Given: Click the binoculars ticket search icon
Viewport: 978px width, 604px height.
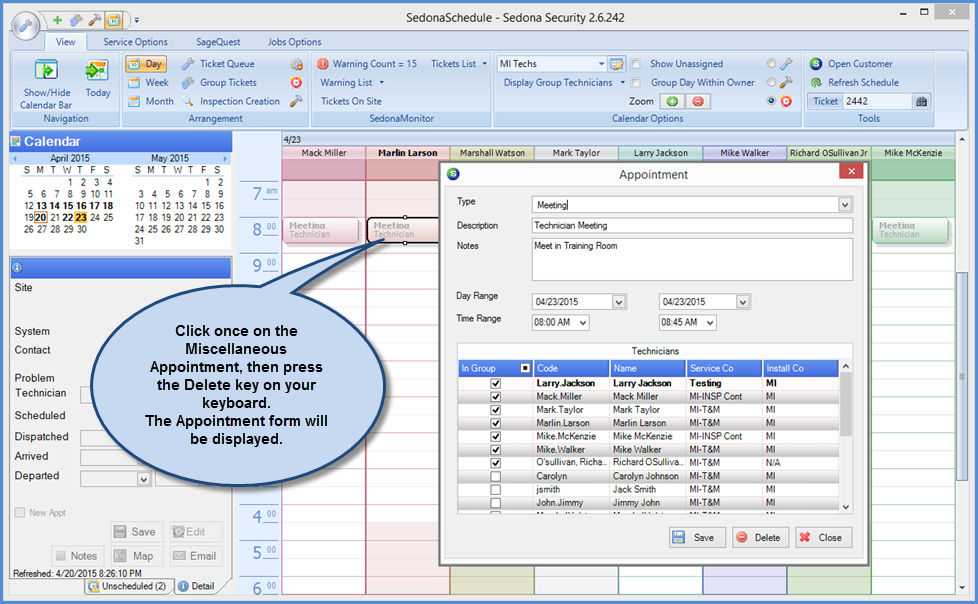Looking at the screenshot, I should click(x=921, y=101).
